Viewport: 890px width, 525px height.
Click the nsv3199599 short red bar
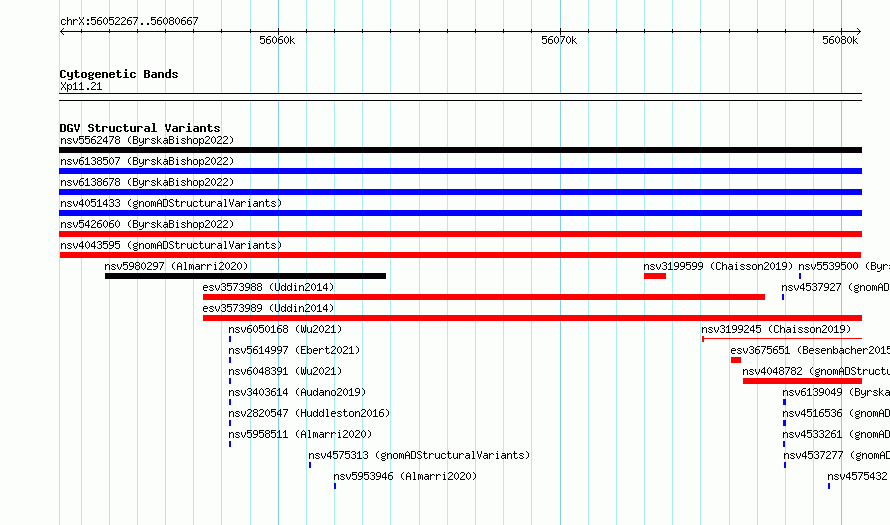[654, 276]
